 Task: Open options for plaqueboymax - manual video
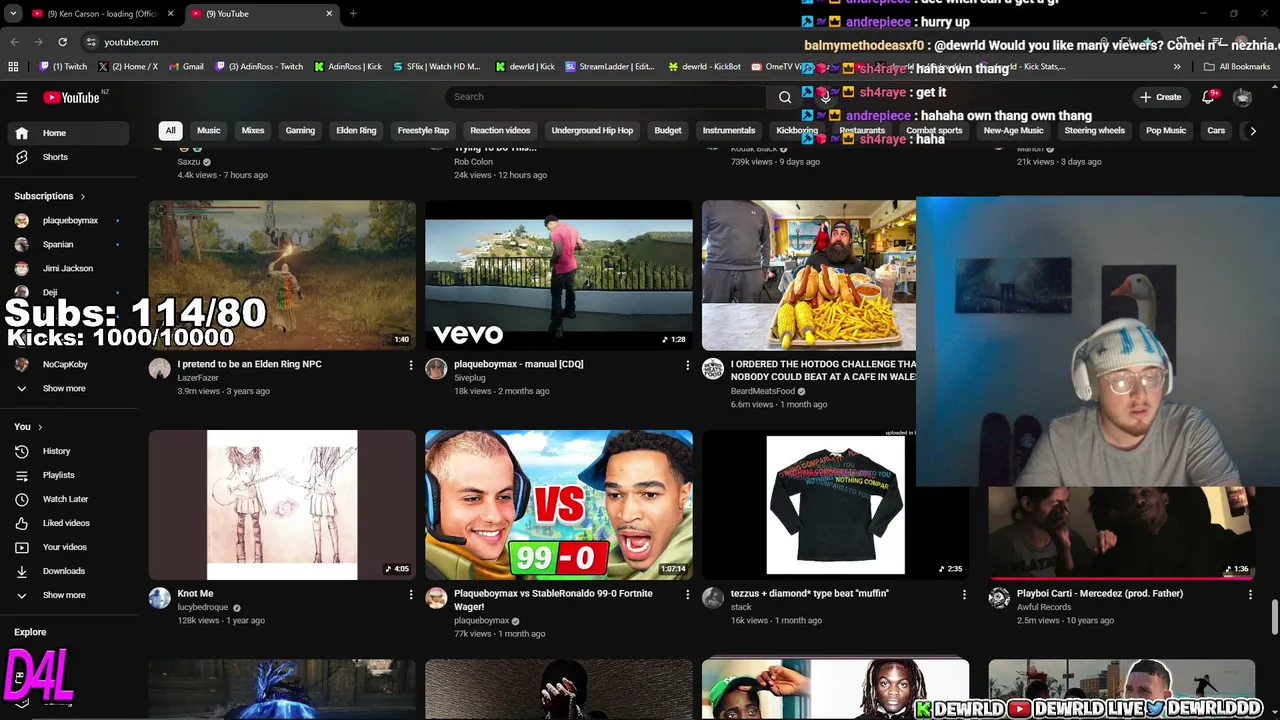click(x=687, y=365)
